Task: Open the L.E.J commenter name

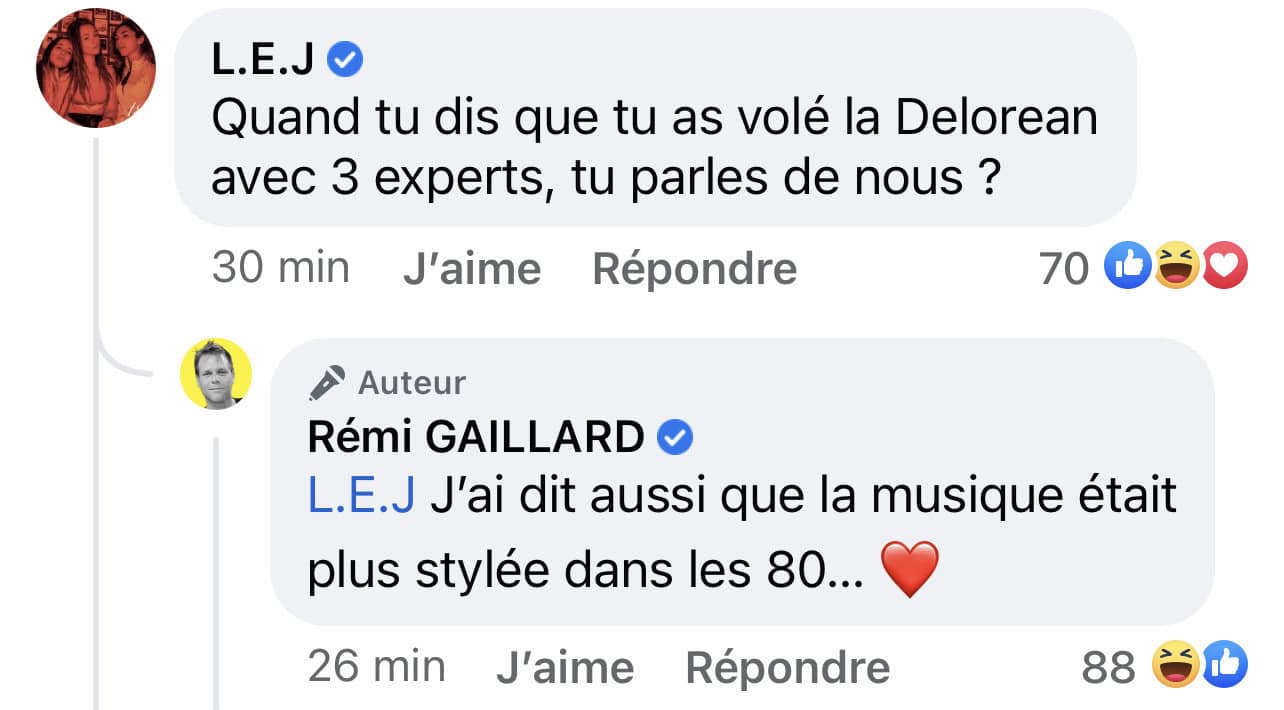Action: (x=263, y=62)
